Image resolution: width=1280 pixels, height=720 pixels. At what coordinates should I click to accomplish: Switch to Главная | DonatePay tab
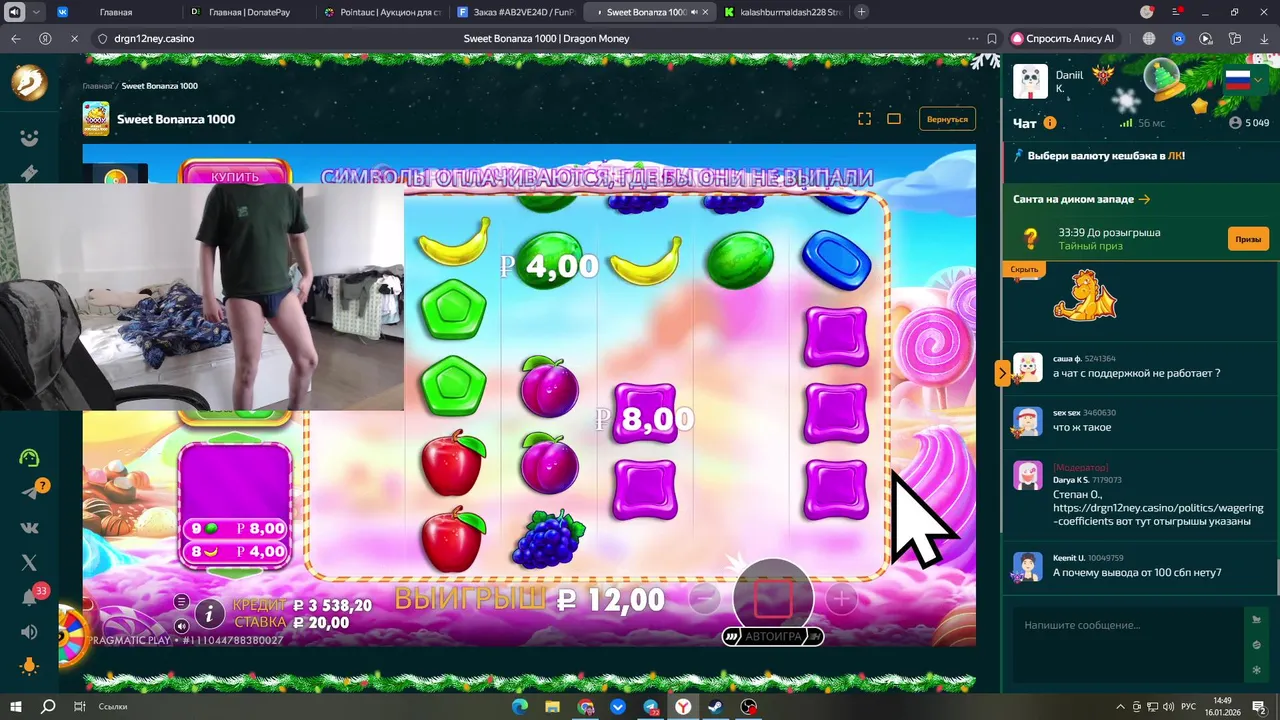click(247, 12)
